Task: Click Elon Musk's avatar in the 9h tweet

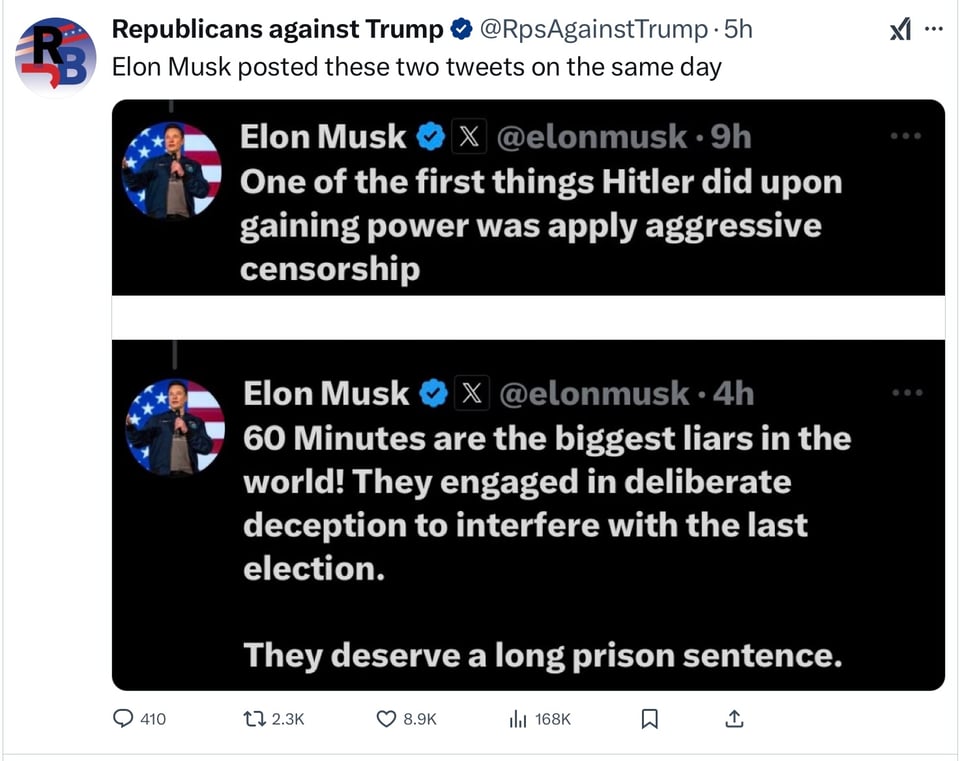Action: click(x=171, y=171)
